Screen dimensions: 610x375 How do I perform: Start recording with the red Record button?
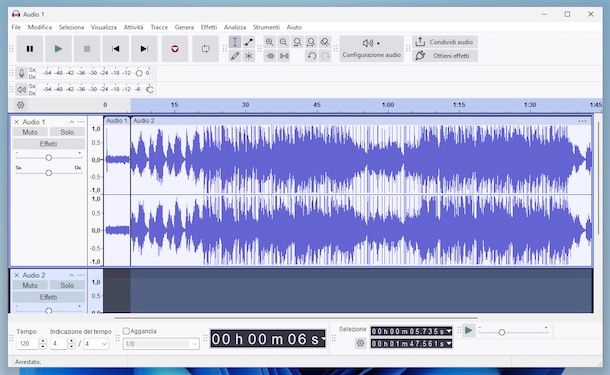pyautogui.click(x=175, y=49)
